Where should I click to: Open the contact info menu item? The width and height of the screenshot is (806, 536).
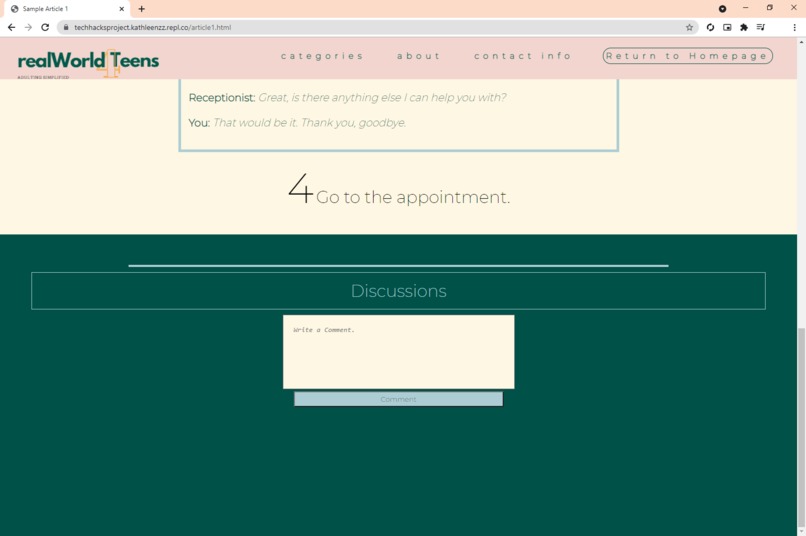tap(522, 56)
